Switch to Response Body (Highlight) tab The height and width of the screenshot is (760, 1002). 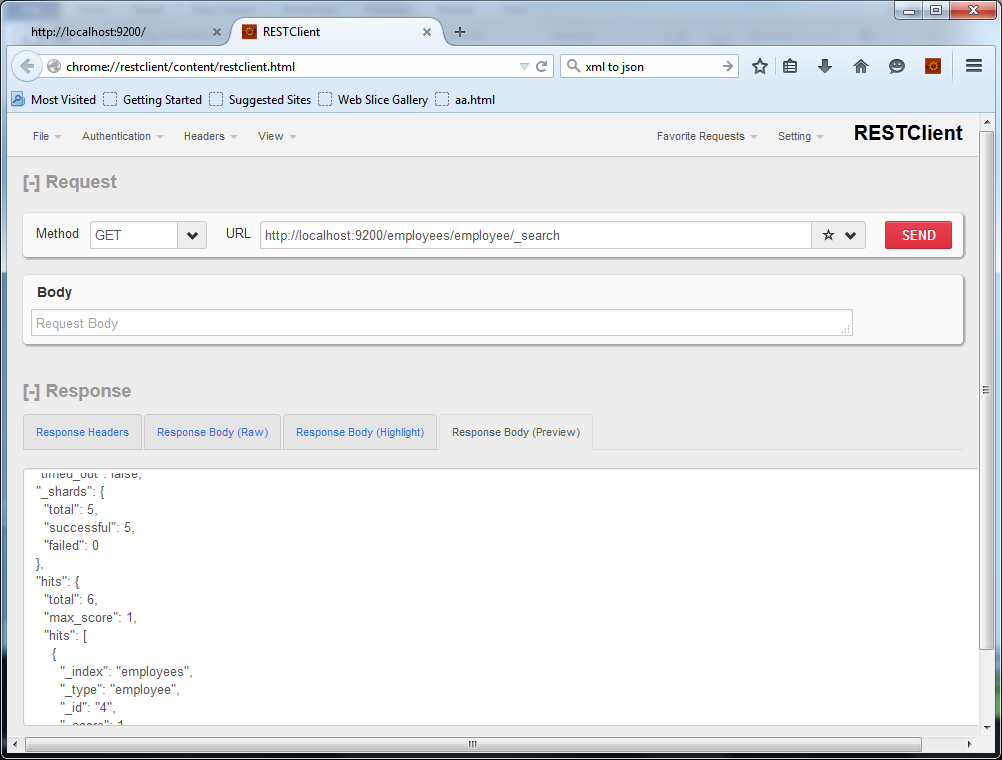pos(360,432)
